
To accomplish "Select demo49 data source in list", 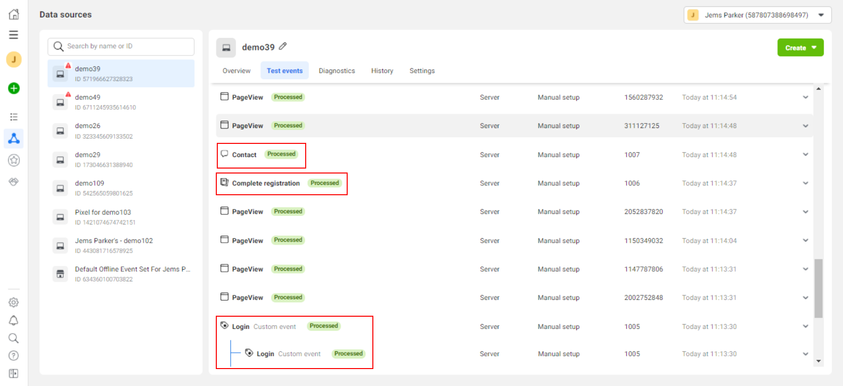I will tap(121, 102).
